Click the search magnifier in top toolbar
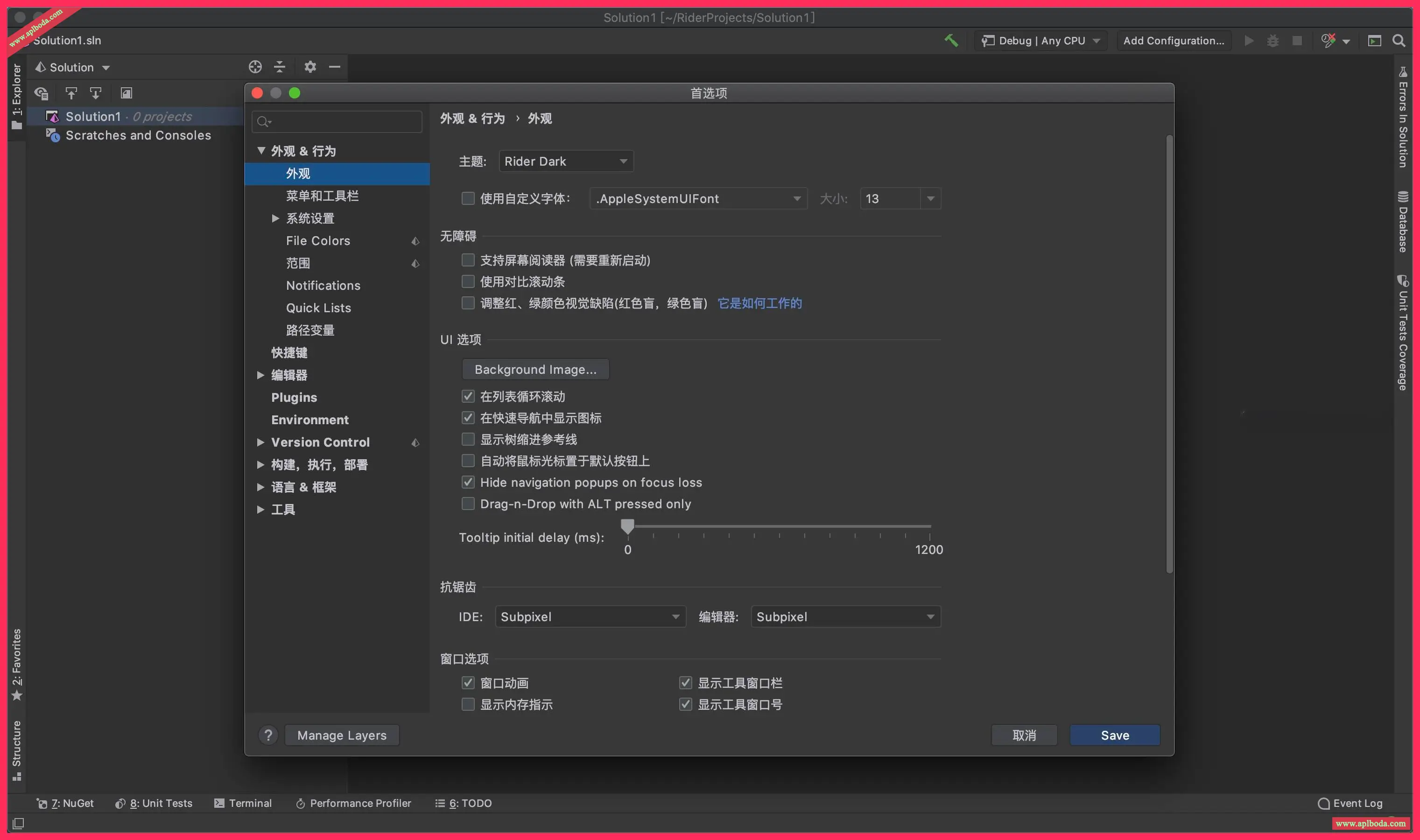The width and height of the screenshot is (1420, 840). [1399, 41]
